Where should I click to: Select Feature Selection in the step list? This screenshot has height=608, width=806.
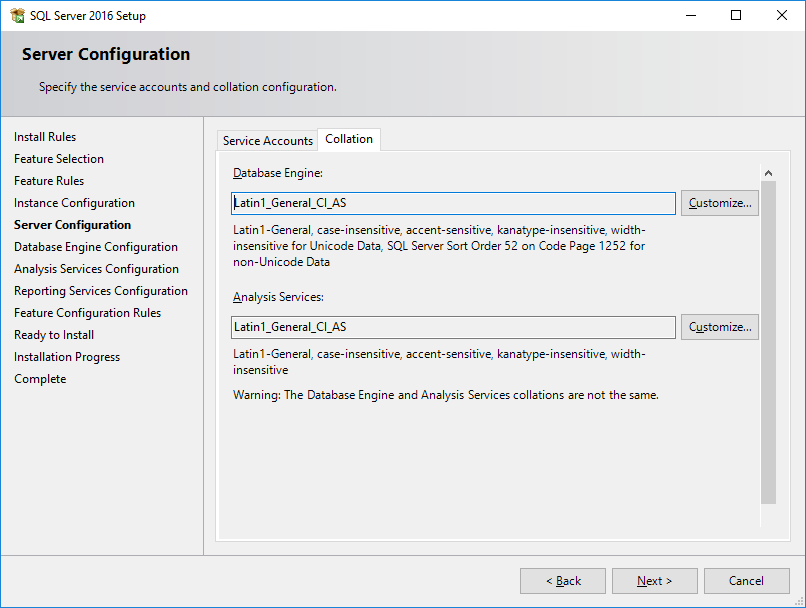[59, 159]
